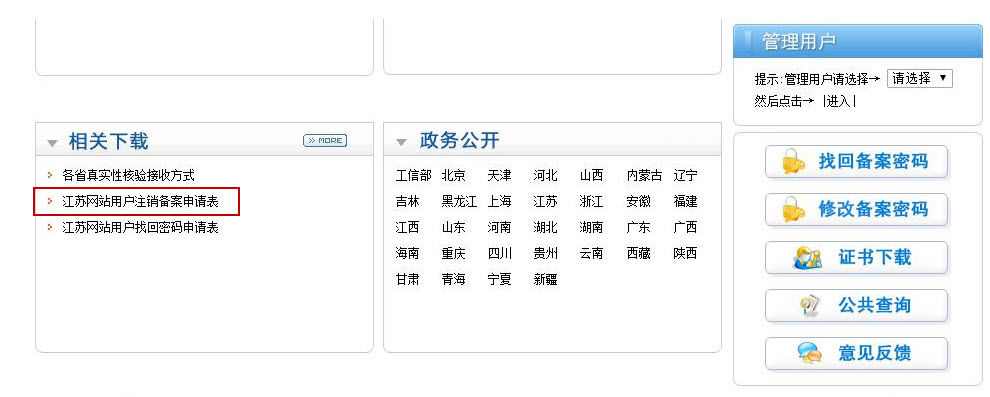
Task: Click the chat bubble icon beside 意见反馈
Action: pos(809,353)
